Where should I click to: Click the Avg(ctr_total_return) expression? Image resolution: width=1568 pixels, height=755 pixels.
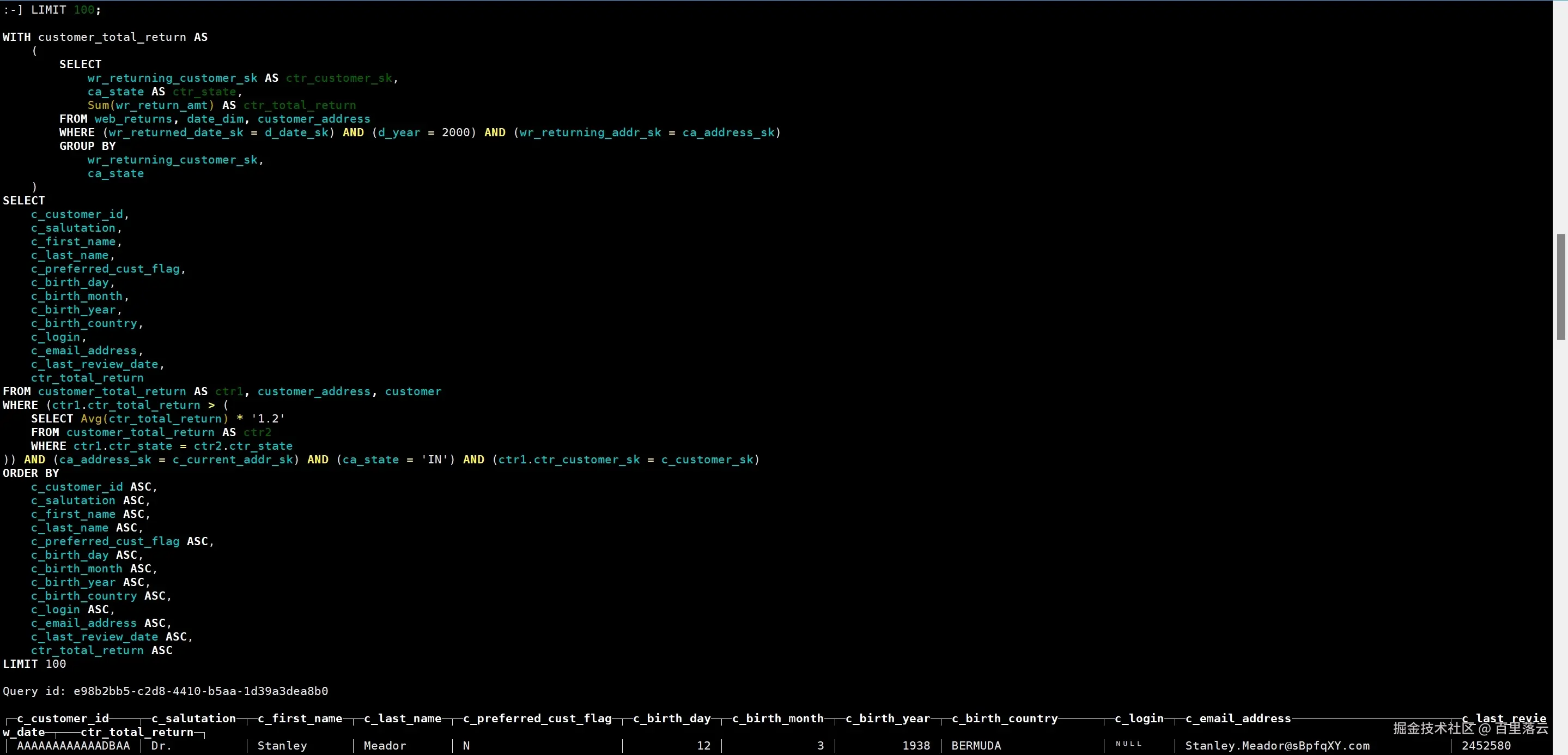154,419
